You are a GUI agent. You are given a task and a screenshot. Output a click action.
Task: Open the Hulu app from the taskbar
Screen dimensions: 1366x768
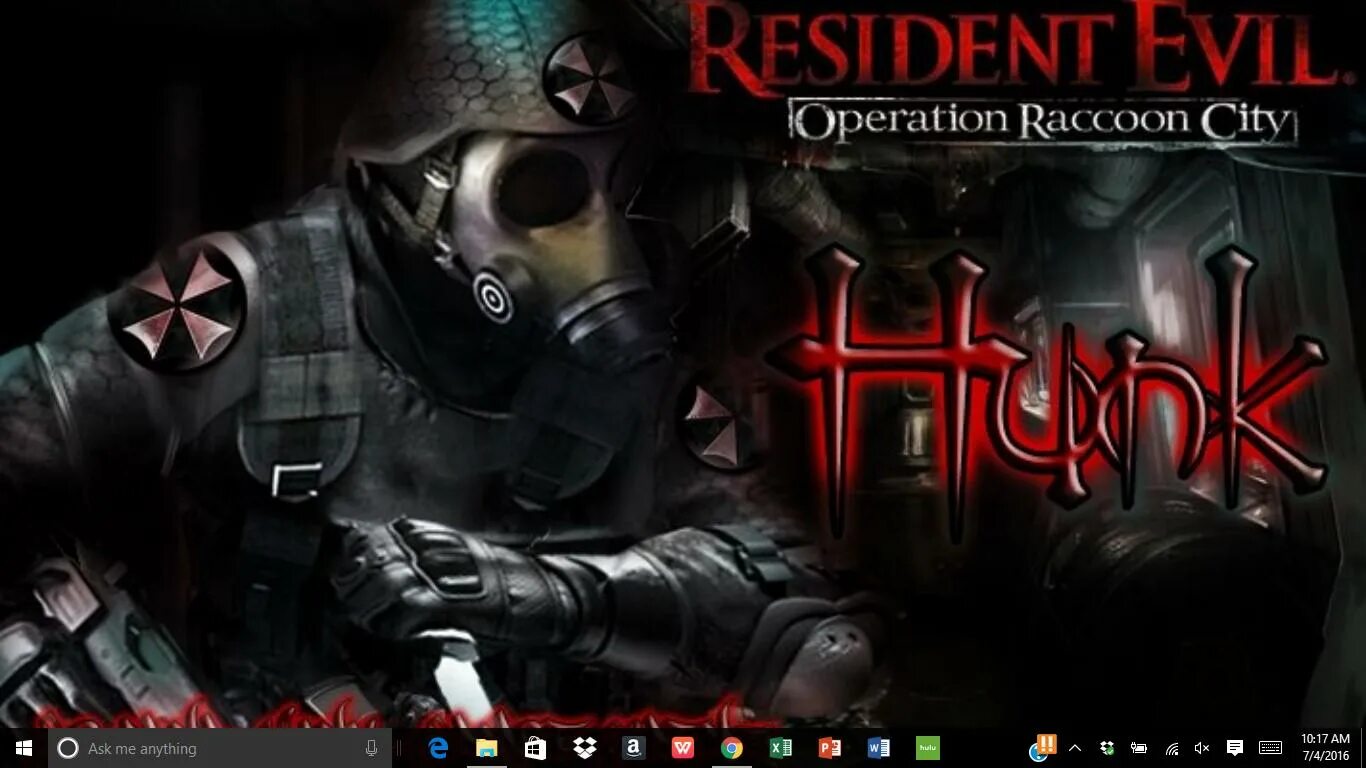[x=928, y=748]
